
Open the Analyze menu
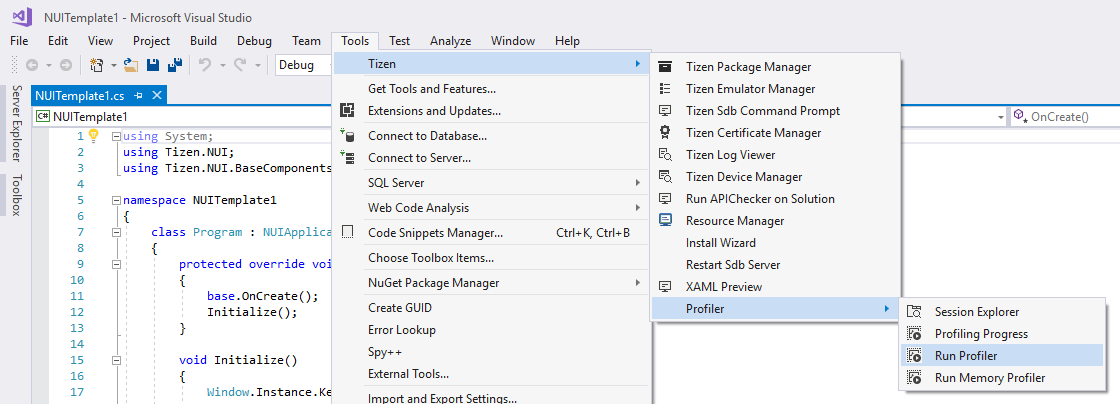coord(450,41)
